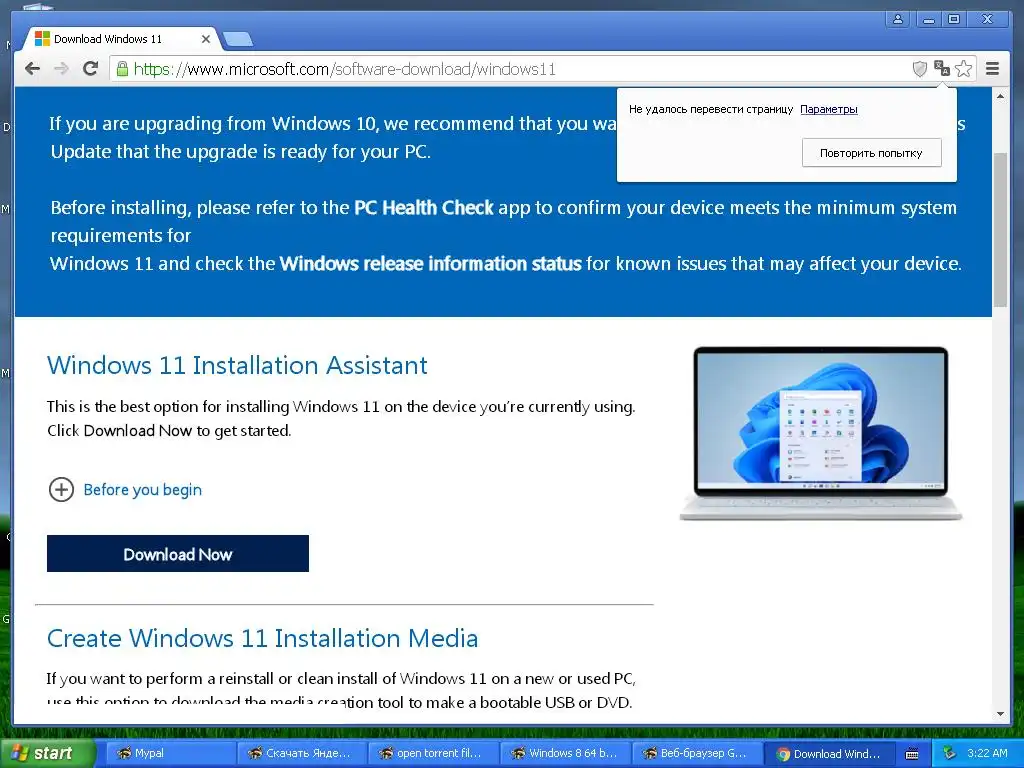Open the browser hamburger menu
1024x768 pixels.
(992, 69)
